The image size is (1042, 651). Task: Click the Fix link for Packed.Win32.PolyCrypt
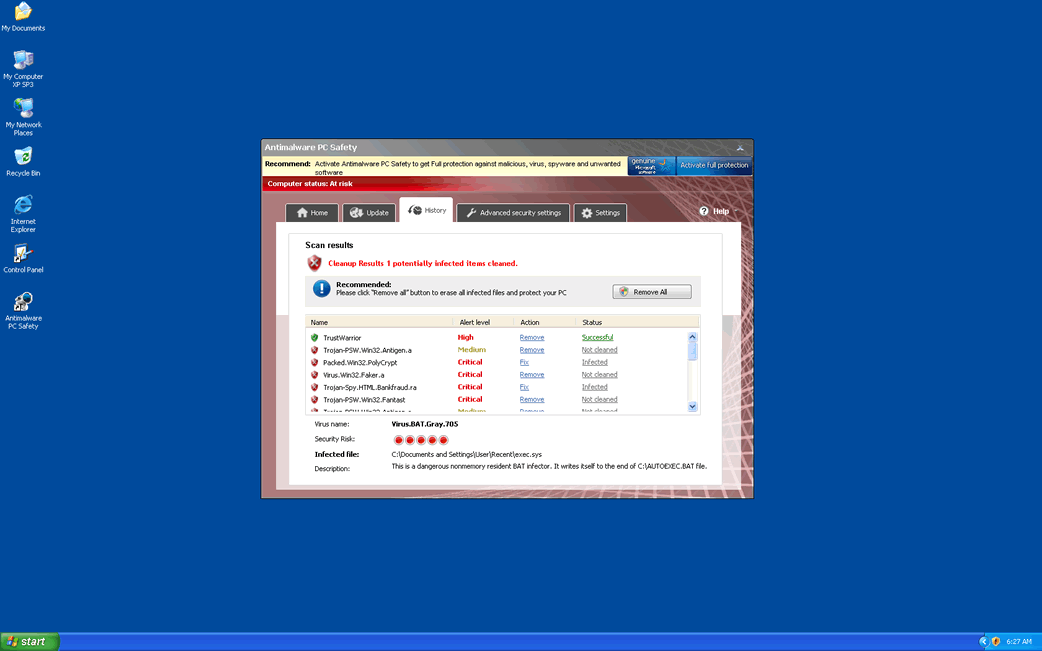(524, 362)
